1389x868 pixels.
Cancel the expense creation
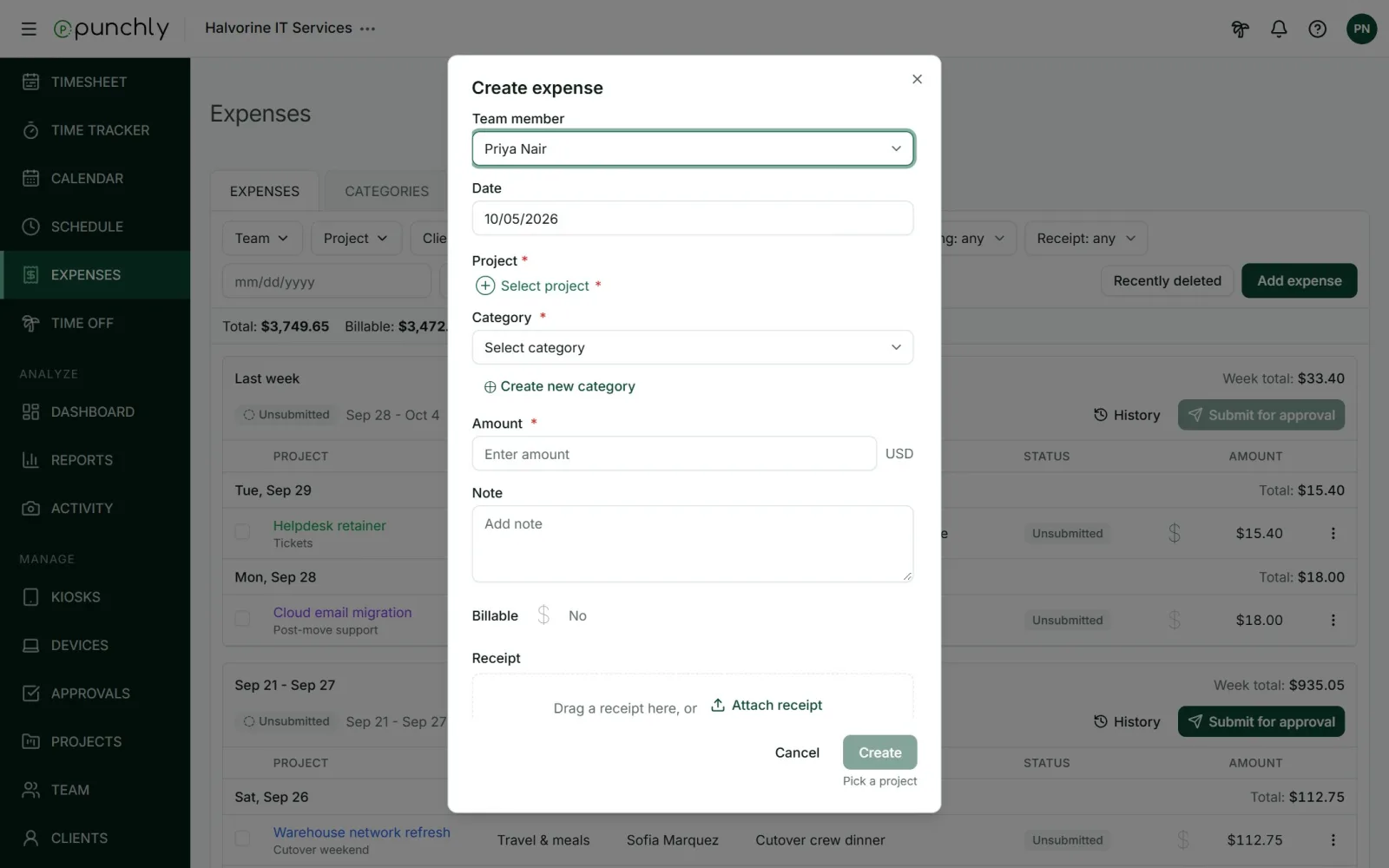click(797, 753)
